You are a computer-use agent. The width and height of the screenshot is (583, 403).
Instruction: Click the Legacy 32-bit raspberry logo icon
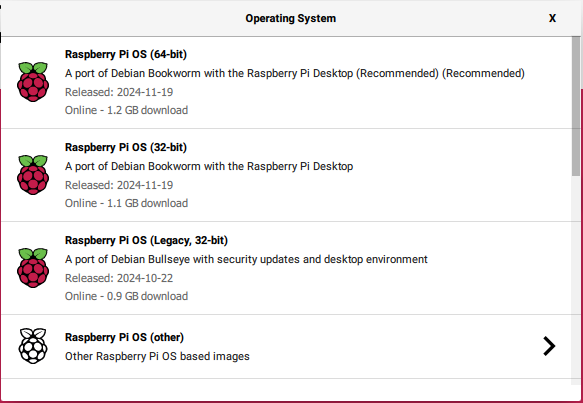[33, 268]
